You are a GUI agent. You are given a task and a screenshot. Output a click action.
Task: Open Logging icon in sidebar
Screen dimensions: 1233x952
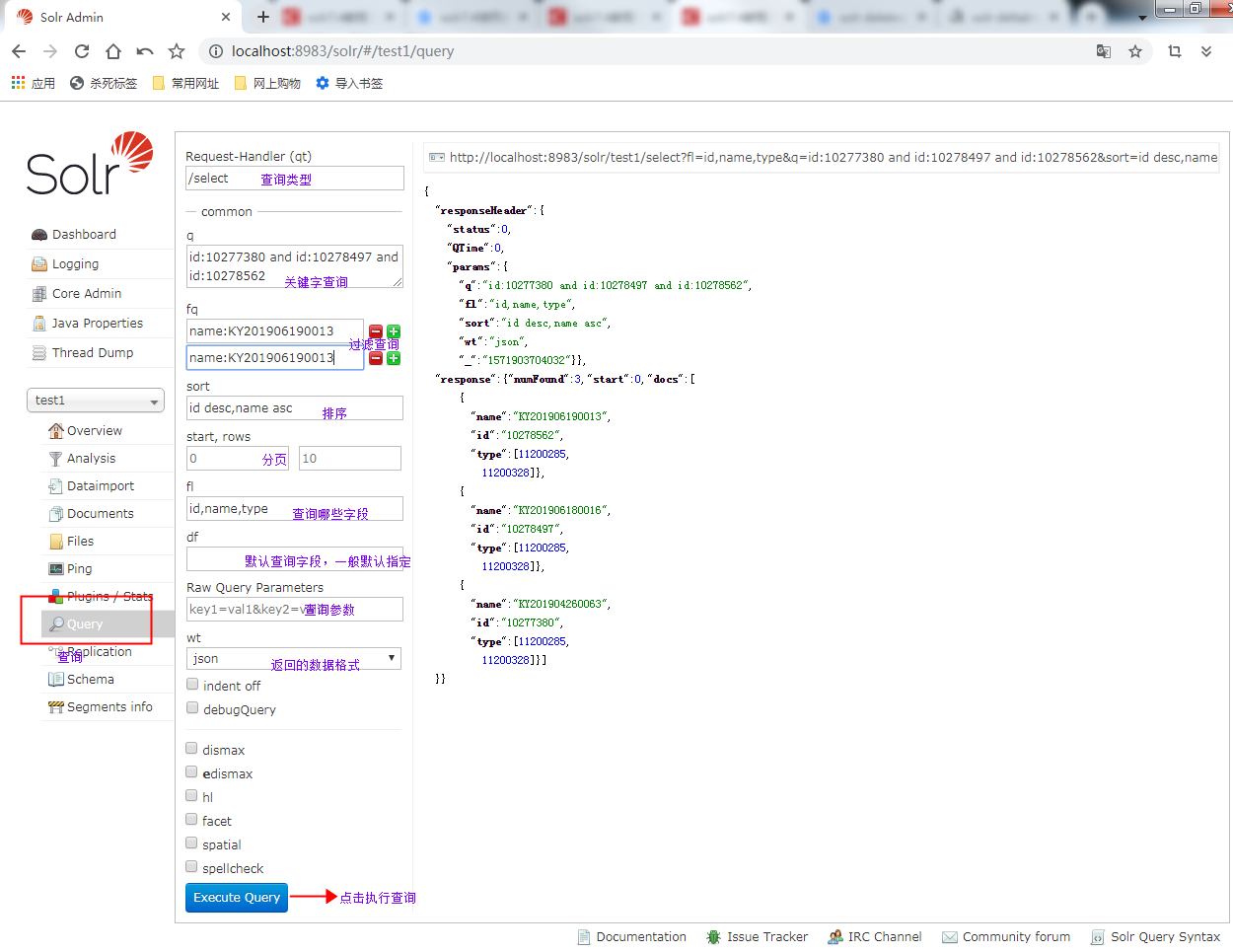tap(39, 264)
